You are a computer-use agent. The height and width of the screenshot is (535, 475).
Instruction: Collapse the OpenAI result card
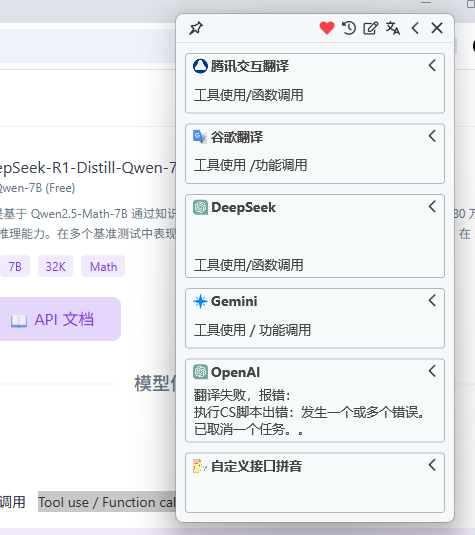(x=432, y=371)
